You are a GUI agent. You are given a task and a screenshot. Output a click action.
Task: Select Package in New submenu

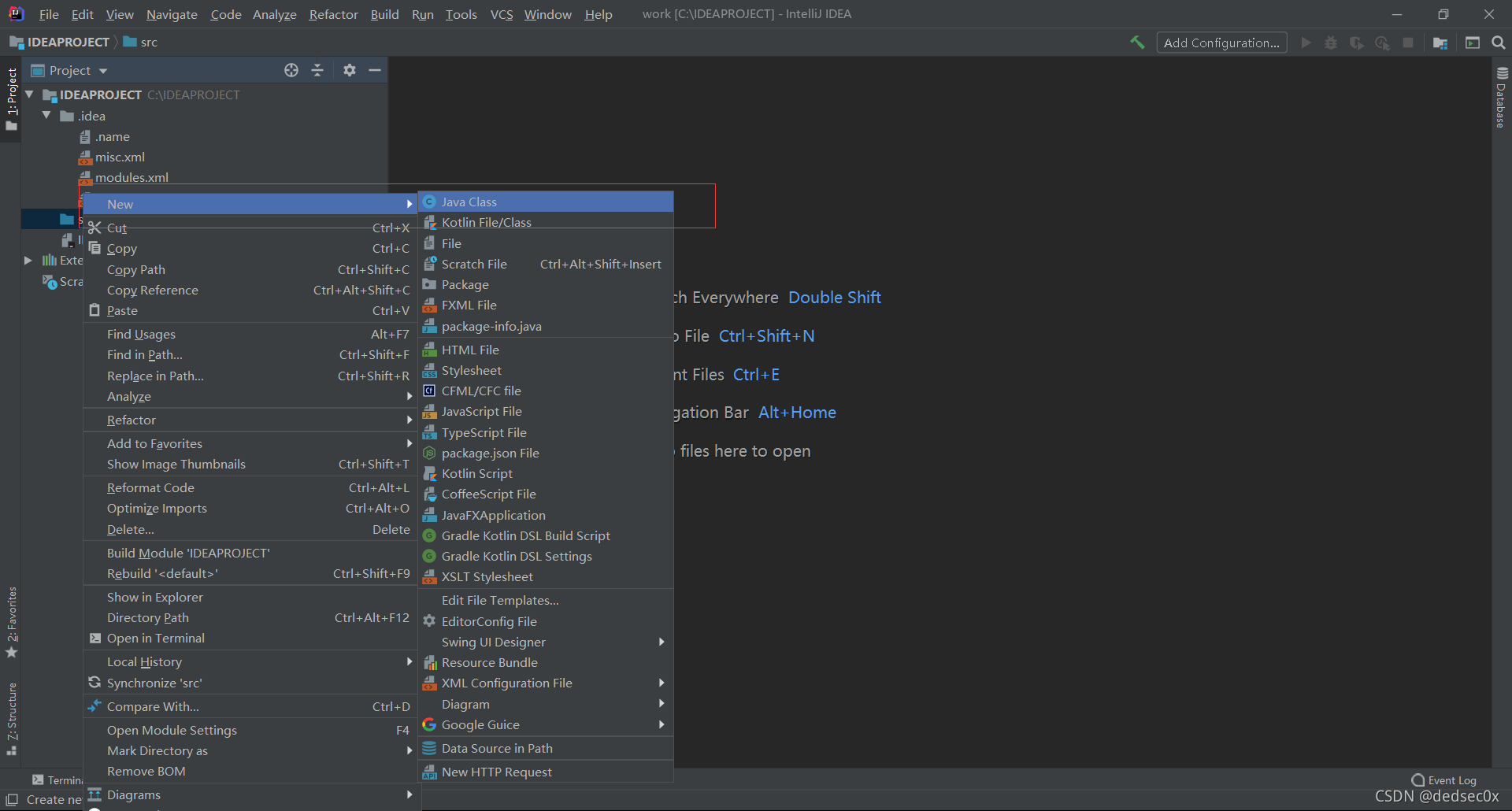point(546,284)
